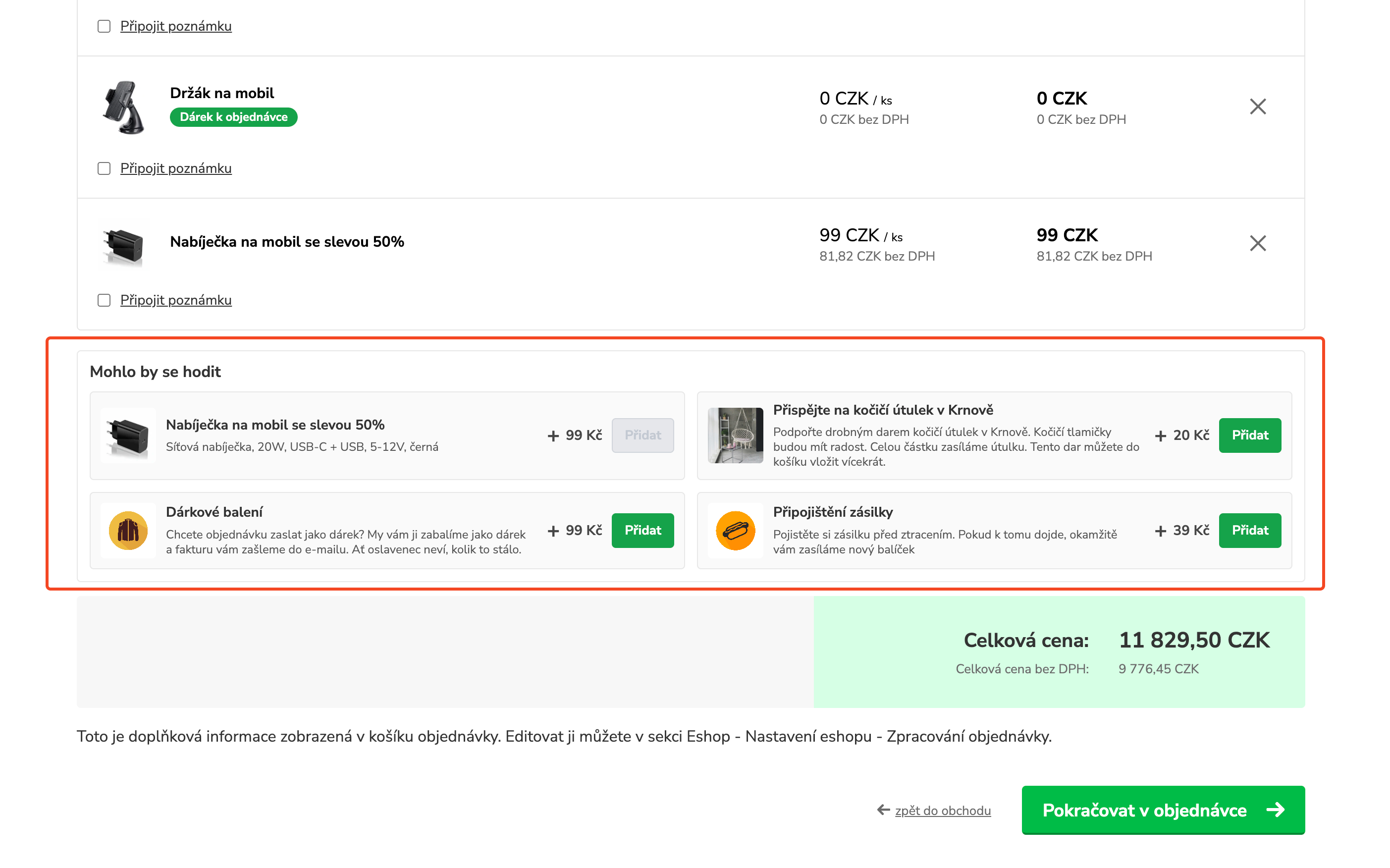Go back via zpět do obchodu link
1390x868 pixels.
pos(942,811)
